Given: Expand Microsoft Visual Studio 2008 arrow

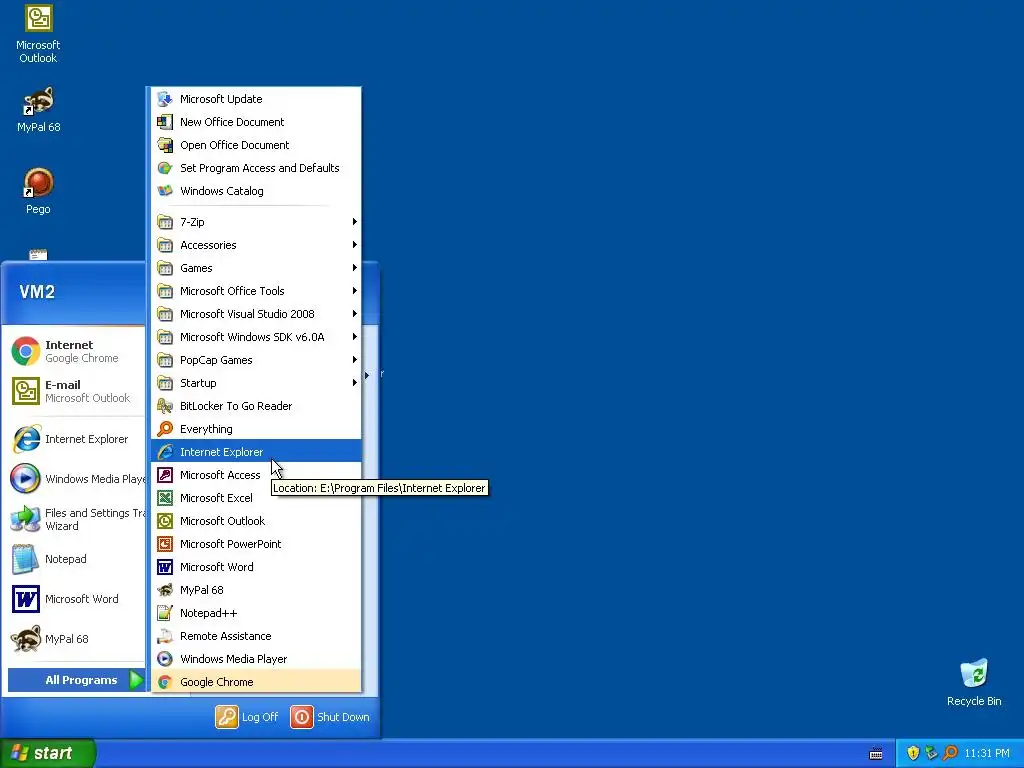Looking at the screenshot, I should click(355, 314).
